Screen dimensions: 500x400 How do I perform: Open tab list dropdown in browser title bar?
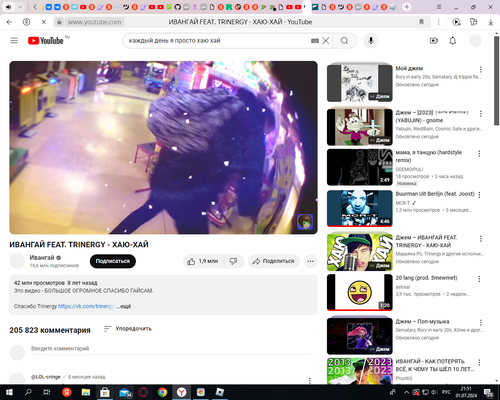(x=20, y=7)
